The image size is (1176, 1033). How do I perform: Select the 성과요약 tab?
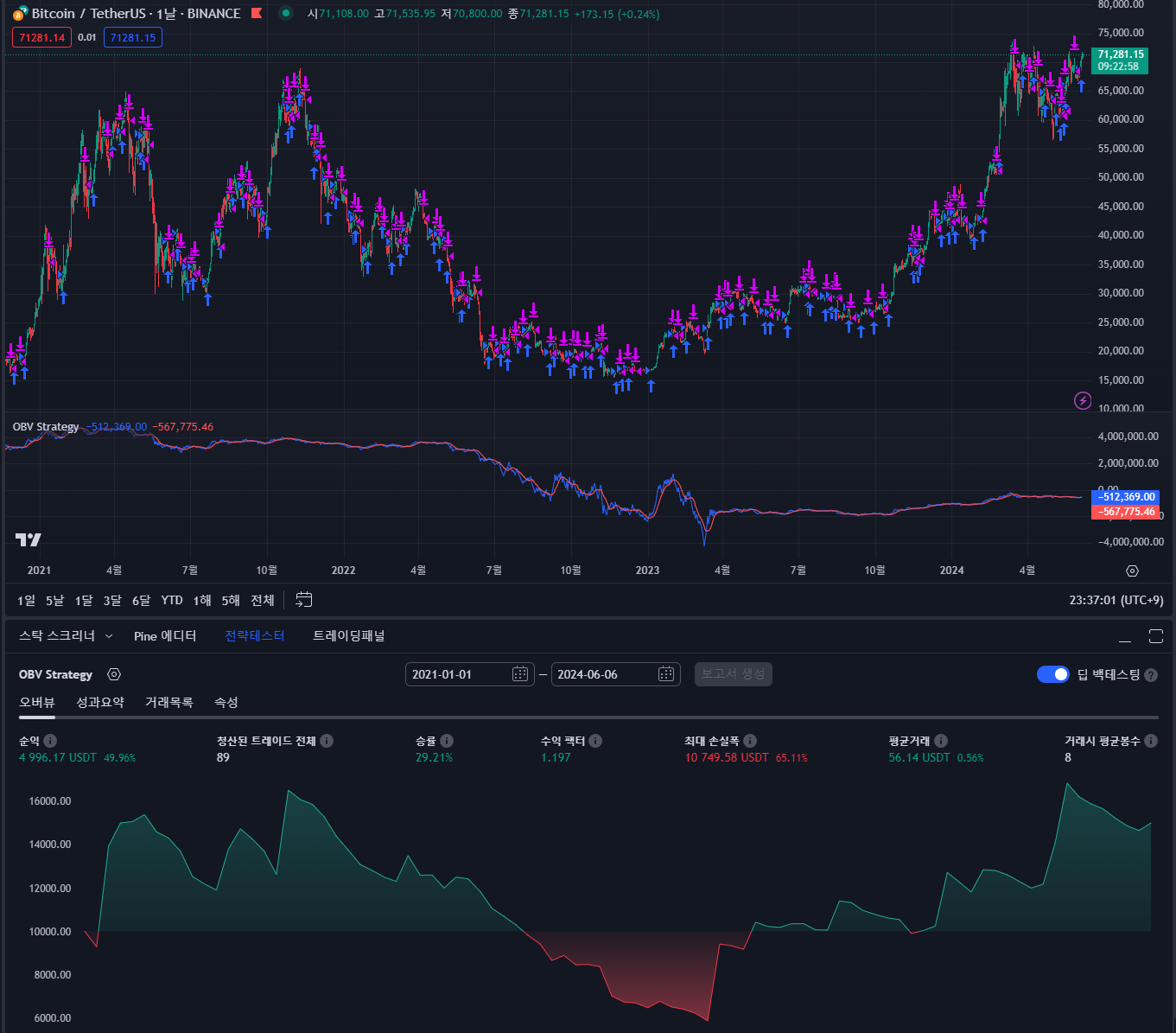click(100, 703)
